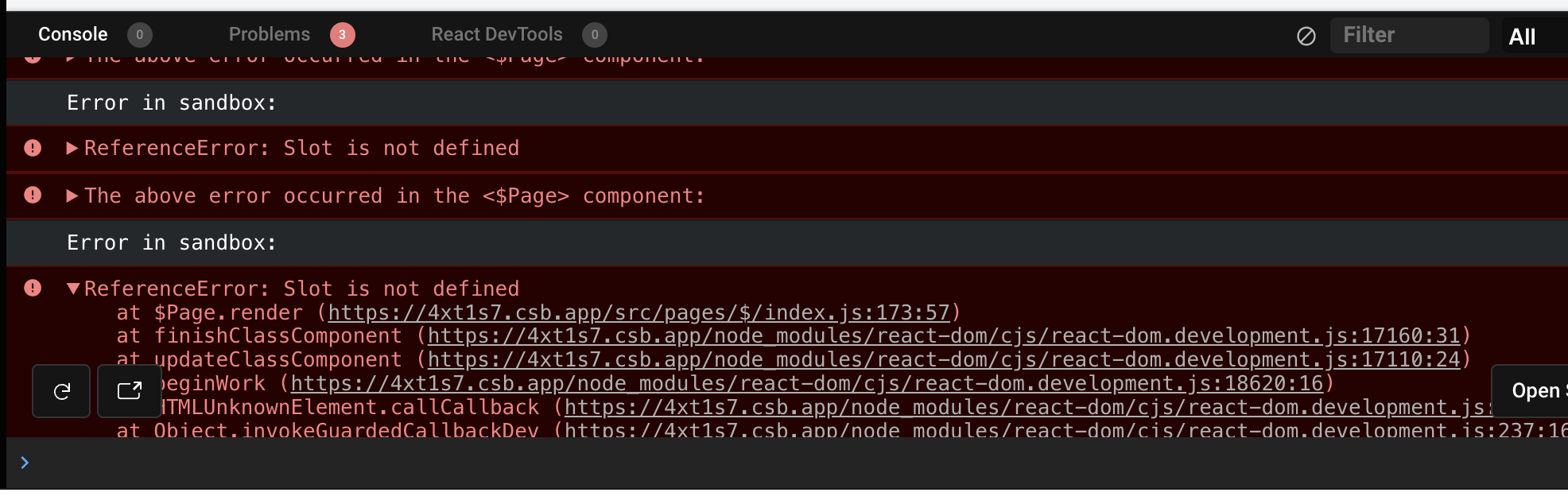Open the index.js:173:57 source link
The height and width of the screenshot is (504, 1568).
pyautogui.click(x=644, y=312)
